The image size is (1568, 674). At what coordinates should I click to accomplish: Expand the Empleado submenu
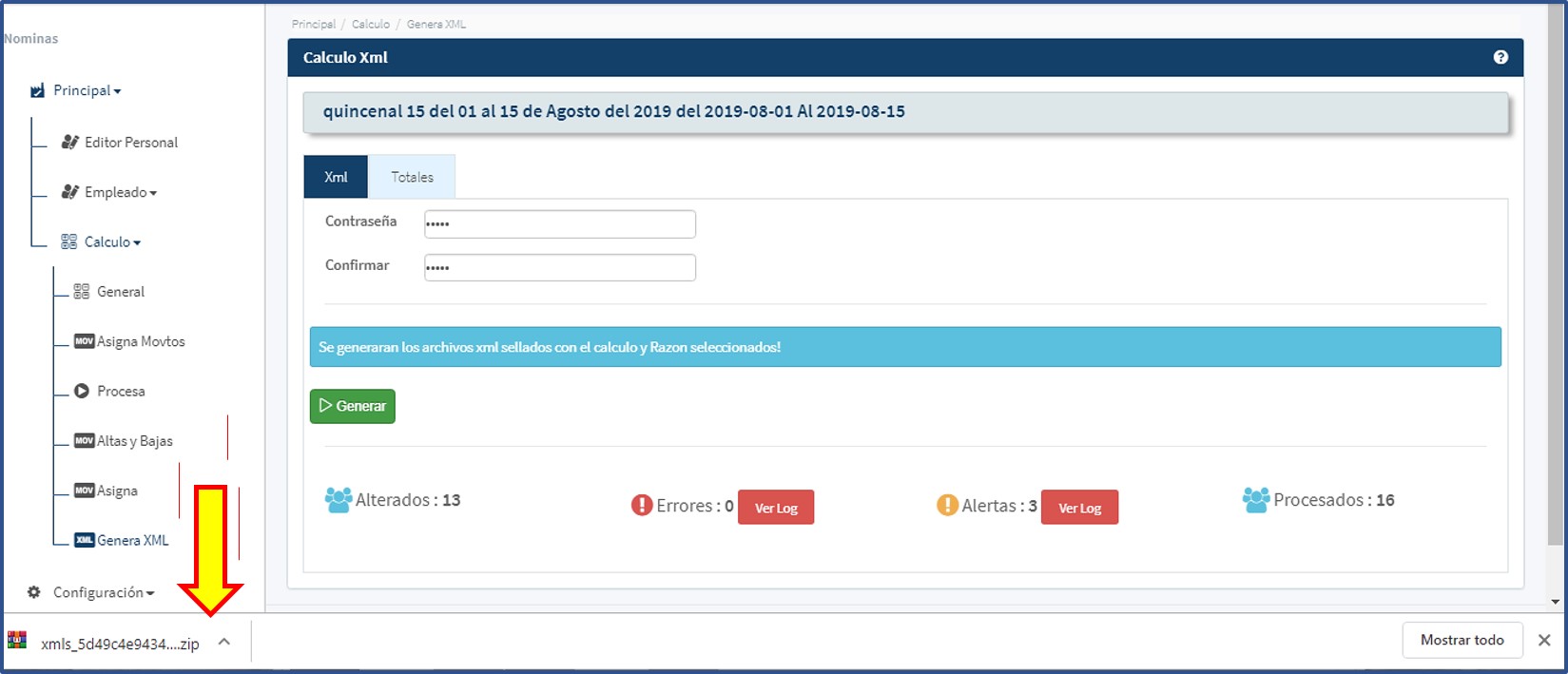(120, 192)
